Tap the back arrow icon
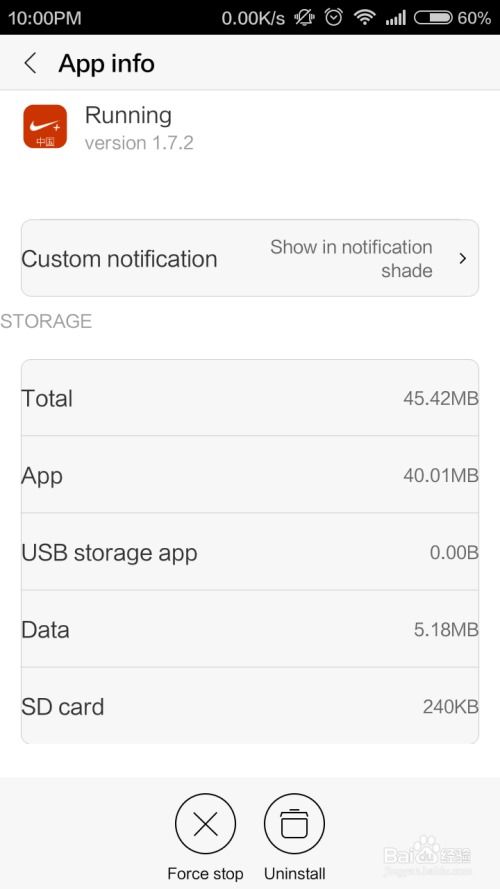 [31, 63]
